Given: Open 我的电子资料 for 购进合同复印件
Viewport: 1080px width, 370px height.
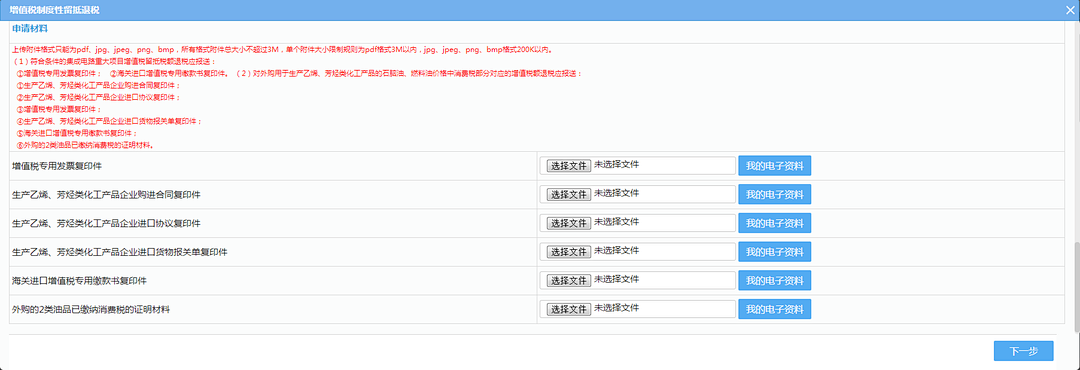Looking at the screenshot, I should 774,195.
